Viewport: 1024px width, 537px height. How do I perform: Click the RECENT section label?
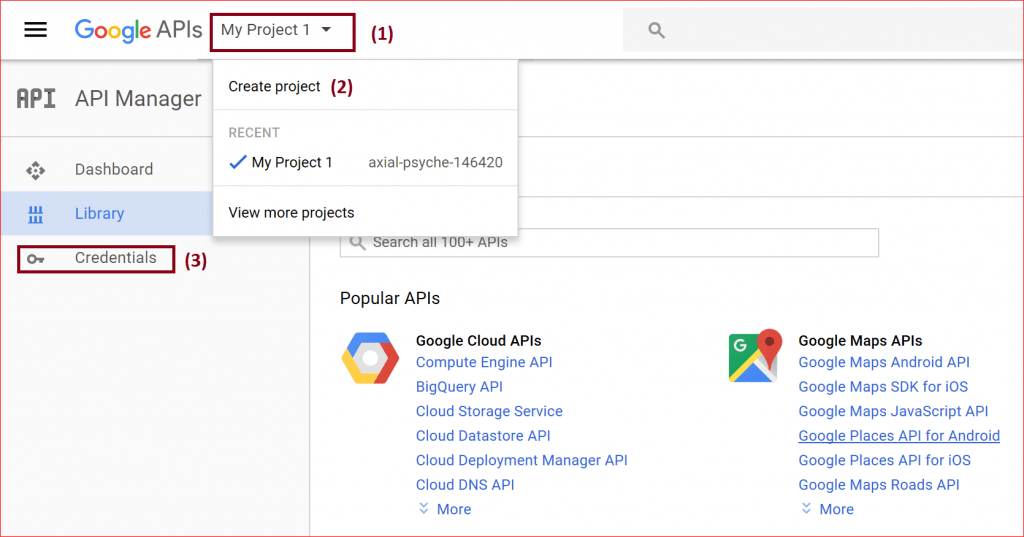[x=254, y=133]
